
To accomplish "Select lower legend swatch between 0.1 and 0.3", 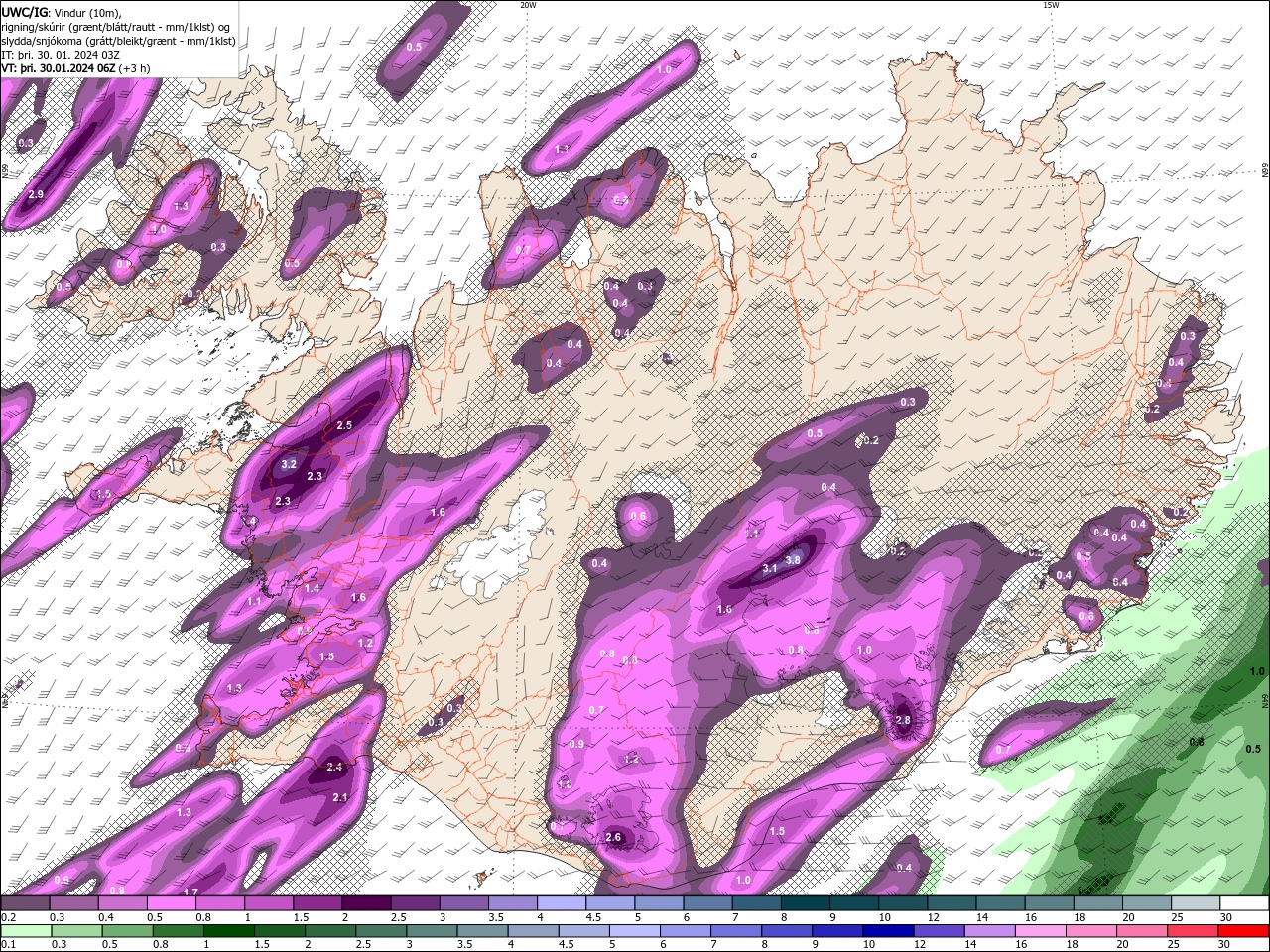I will pyautogui.click(x=25, y=931).
